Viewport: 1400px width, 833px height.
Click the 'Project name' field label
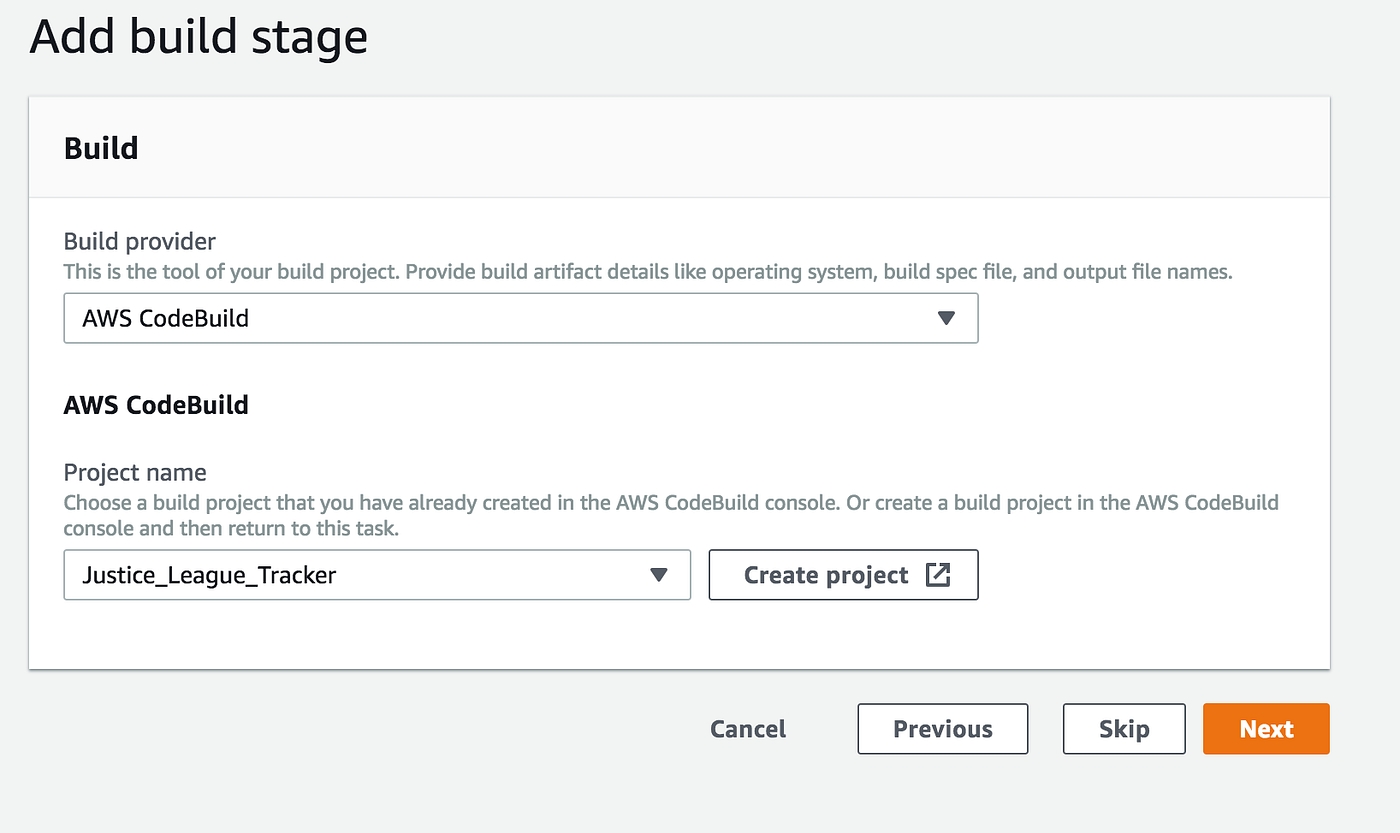[x=135, y=472]
